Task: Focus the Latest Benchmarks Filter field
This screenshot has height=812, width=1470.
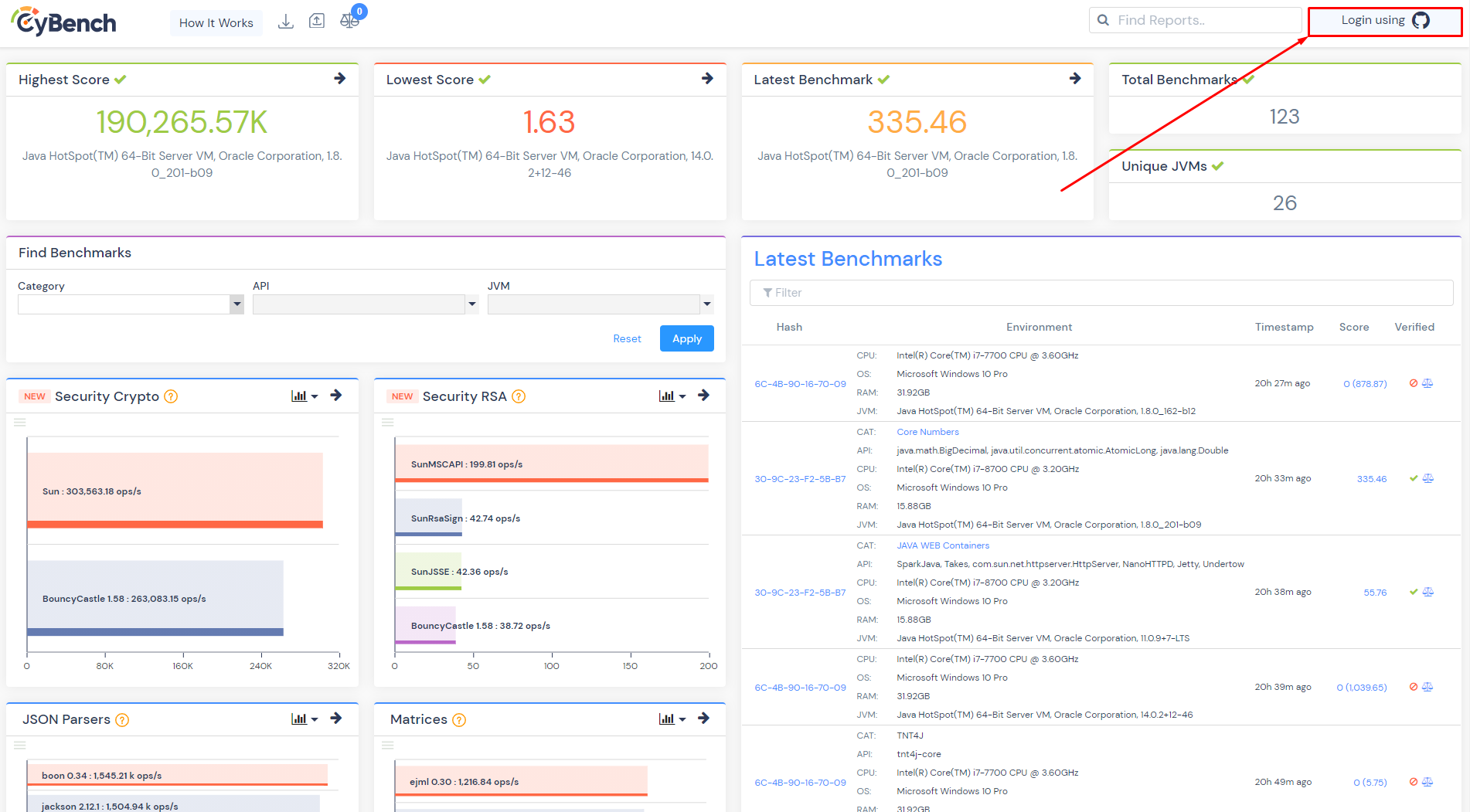Action: coord(1101,293)
